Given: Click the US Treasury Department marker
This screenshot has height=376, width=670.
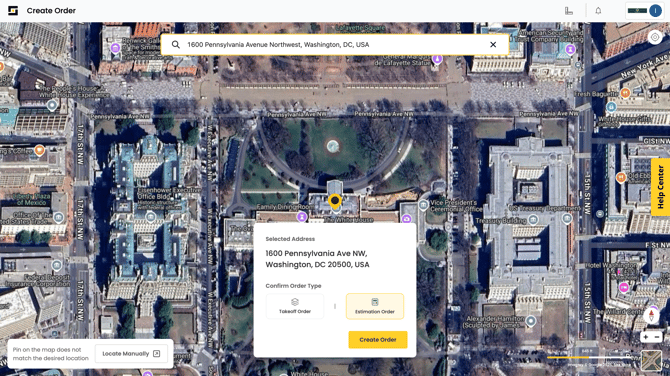Looking at the screenshot, I should tap(567, 218).
